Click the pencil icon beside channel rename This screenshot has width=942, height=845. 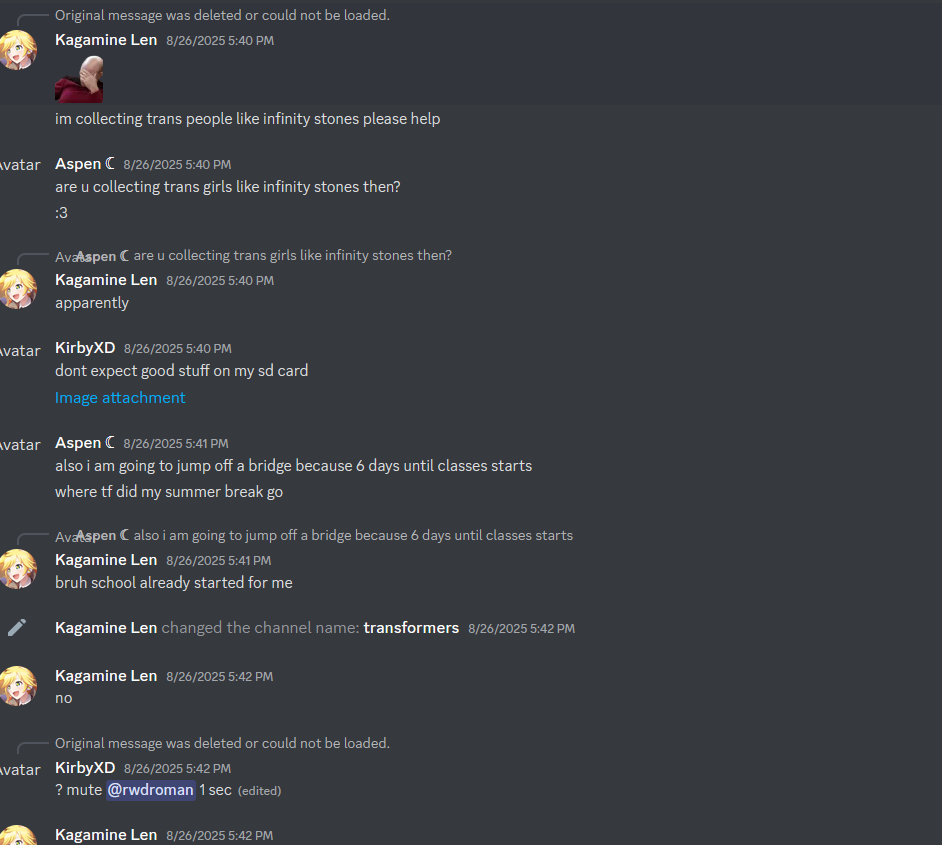[17, 628]
